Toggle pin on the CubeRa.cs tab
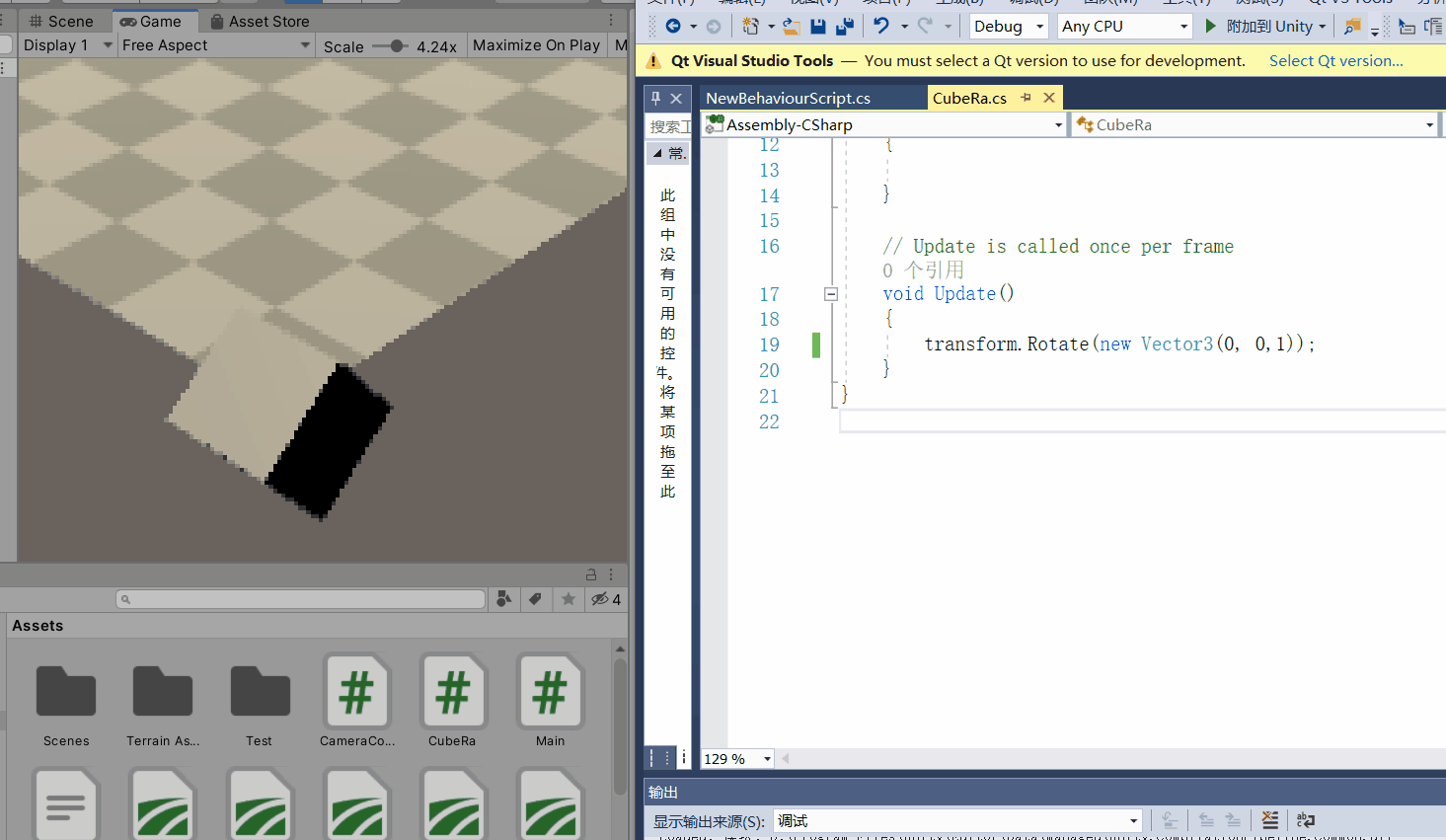This screenshot has height=840, width=1446. point(1027,97)
